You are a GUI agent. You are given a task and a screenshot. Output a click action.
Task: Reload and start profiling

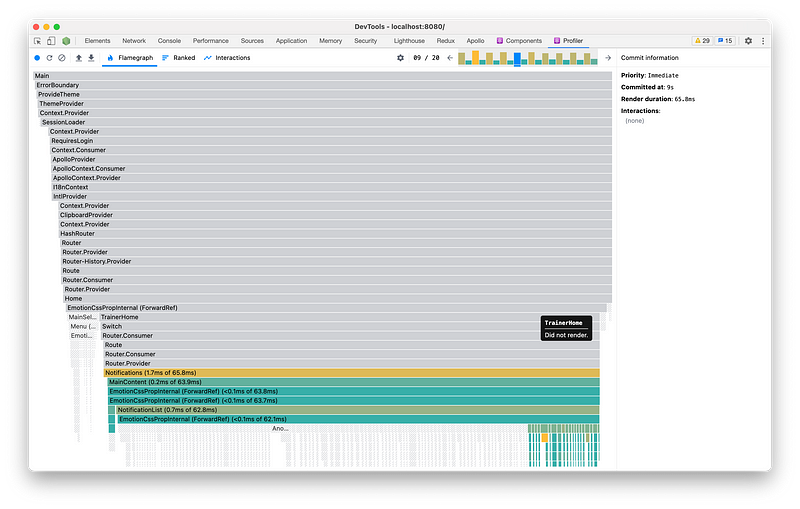tap(49, 58)
